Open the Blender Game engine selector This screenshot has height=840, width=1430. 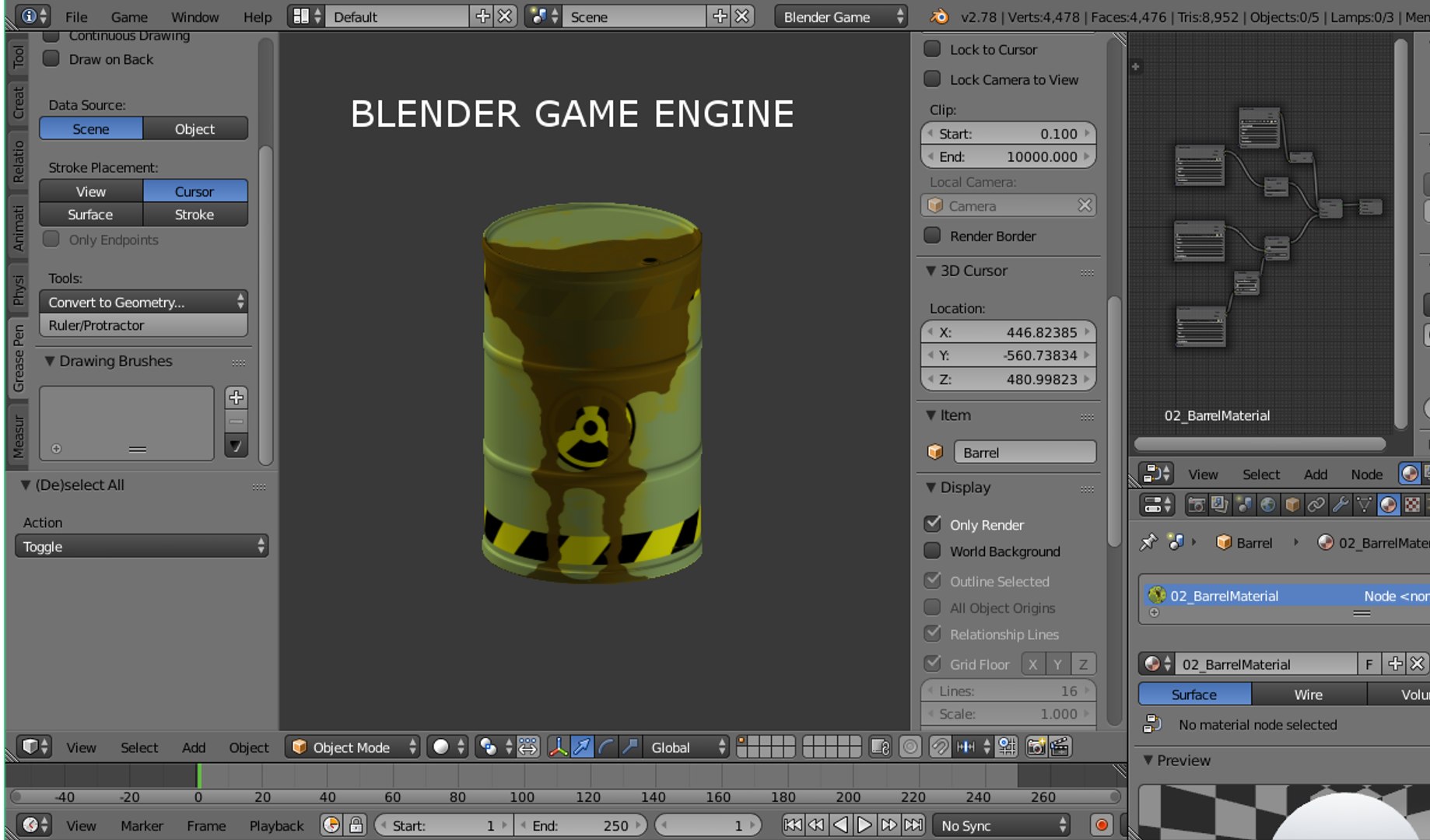(841, 16)
